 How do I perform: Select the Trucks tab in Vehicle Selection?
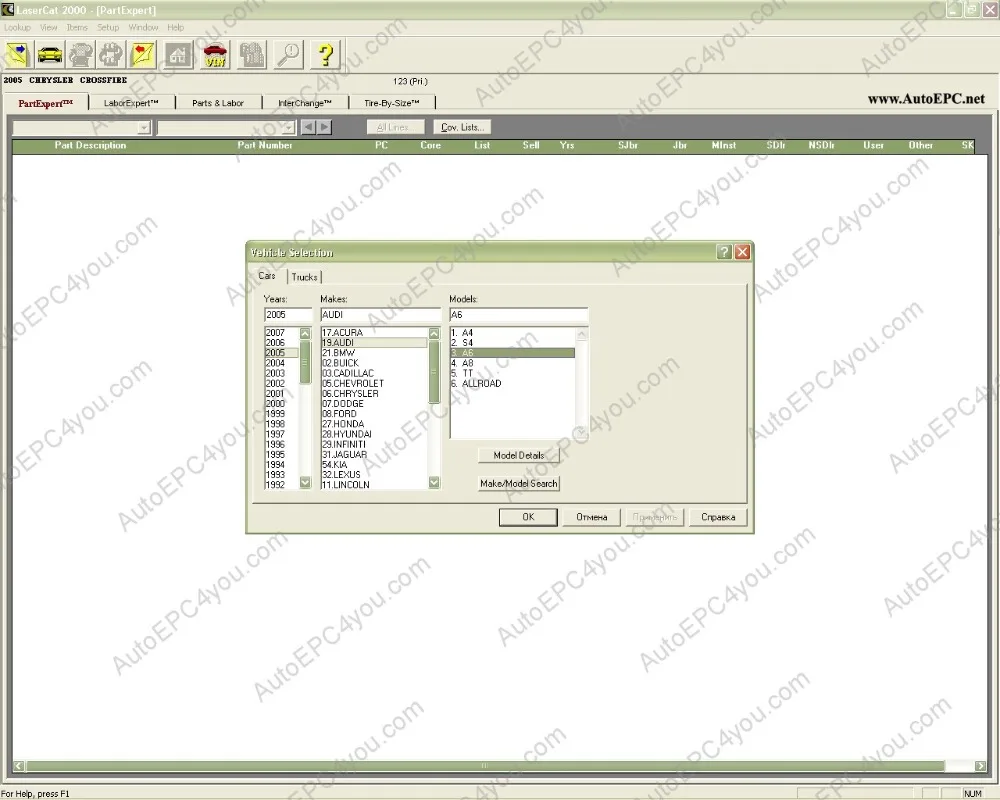tap(304, 277)
